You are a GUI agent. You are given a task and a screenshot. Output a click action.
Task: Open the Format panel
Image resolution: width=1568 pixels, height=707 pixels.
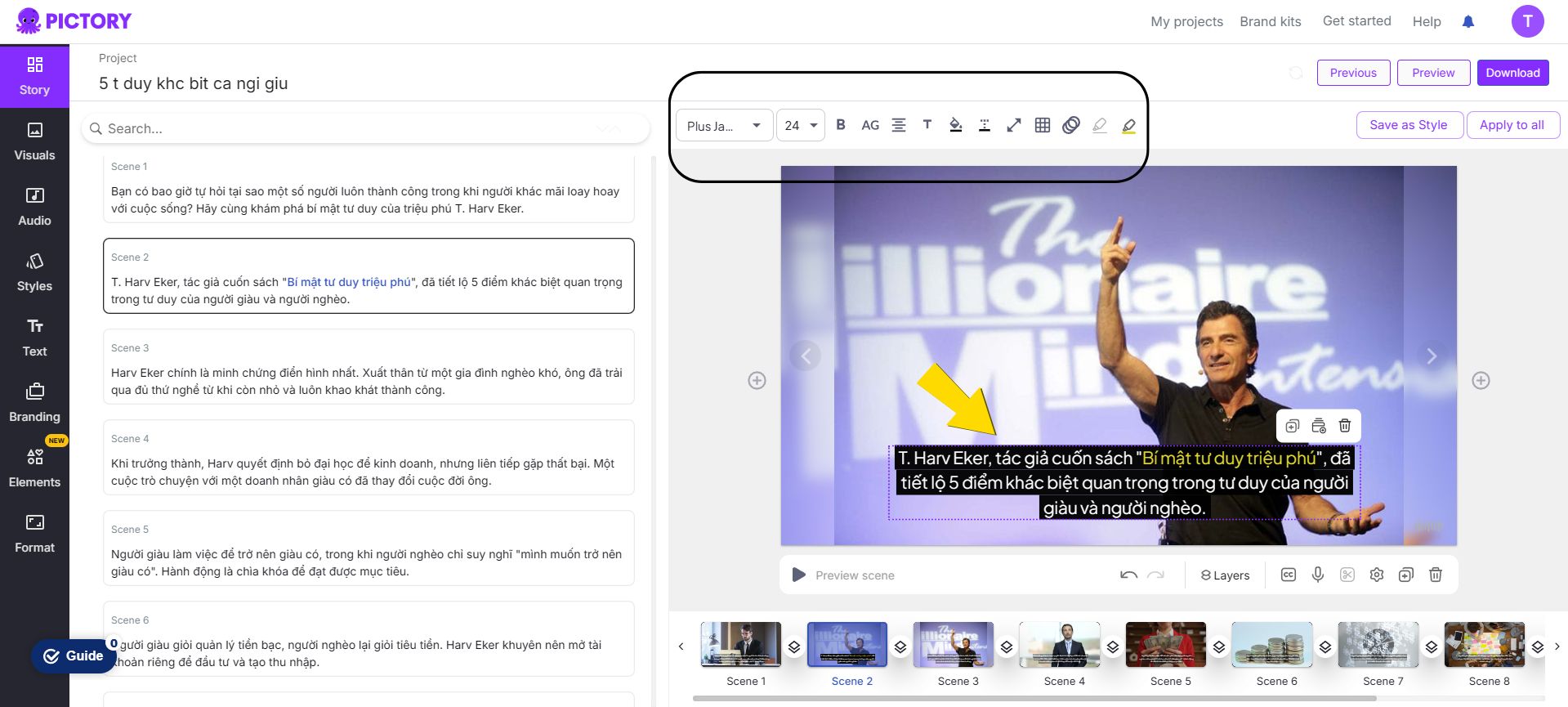(x=34, y=534)
